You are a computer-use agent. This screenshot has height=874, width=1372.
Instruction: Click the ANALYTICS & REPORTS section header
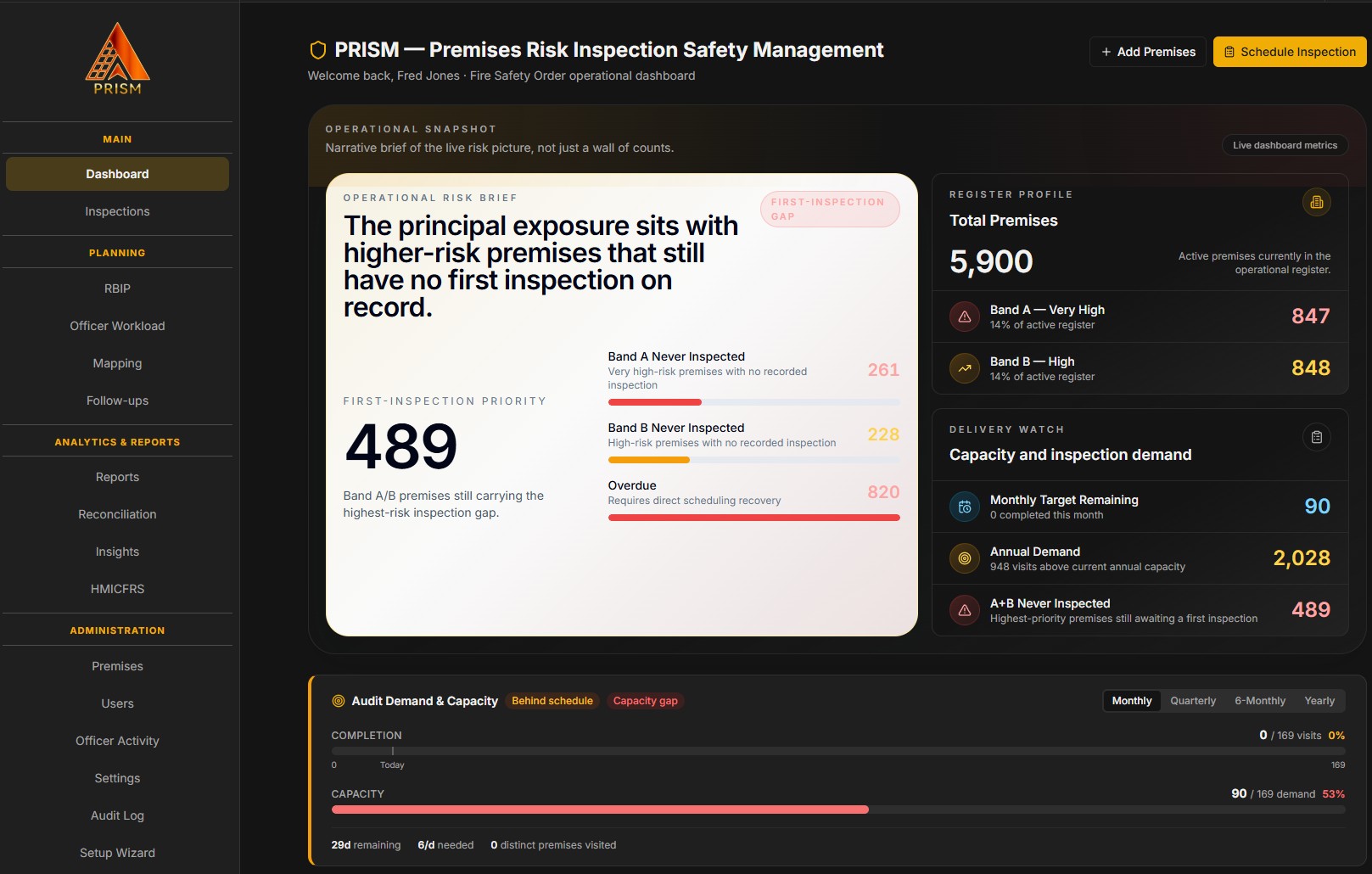pyautogui.click(x=117, y=442)
